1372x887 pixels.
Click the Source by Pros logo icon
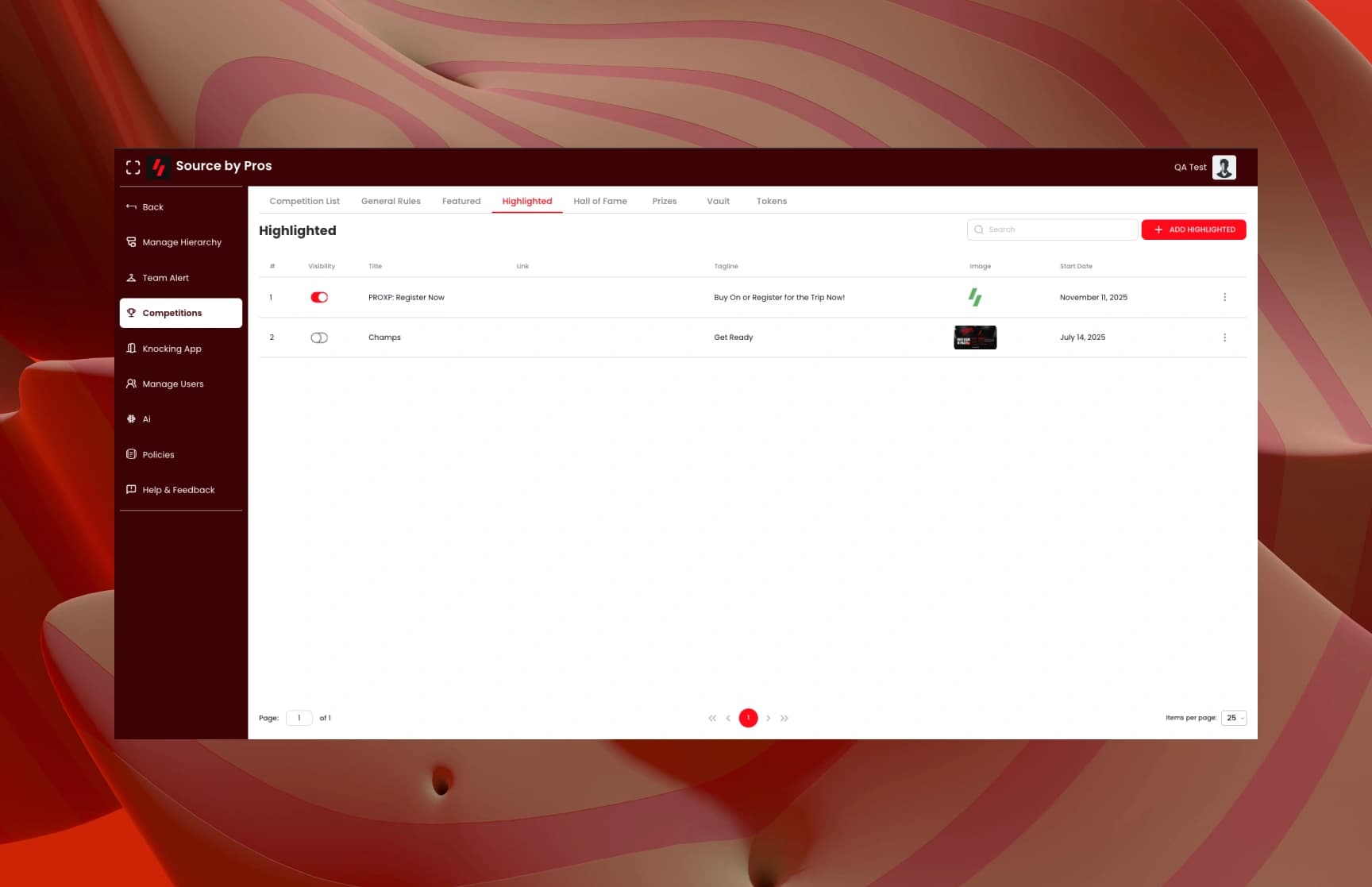point(159,167)
